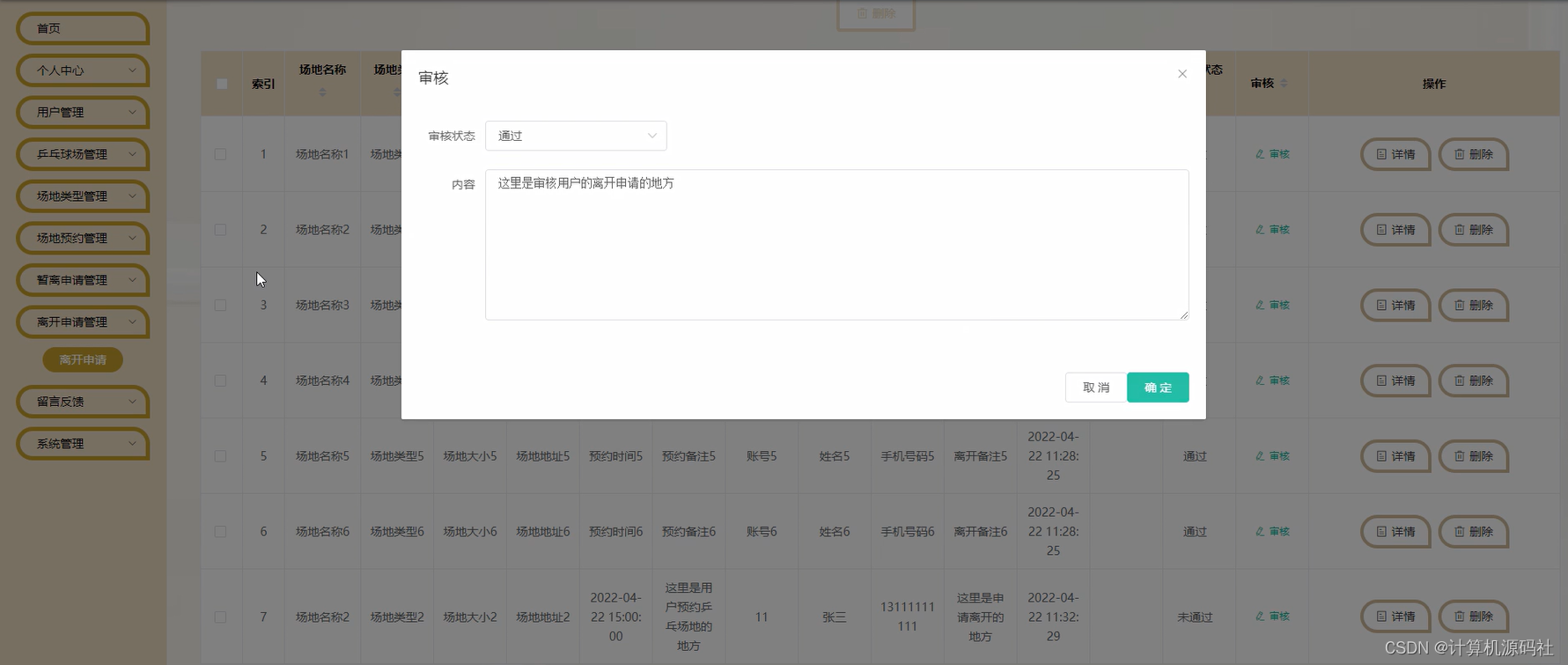Expand 乒乓球场管理 sidebar menu
The height and width of the screenshot is (665, 1568).
[x=82, y=154]
